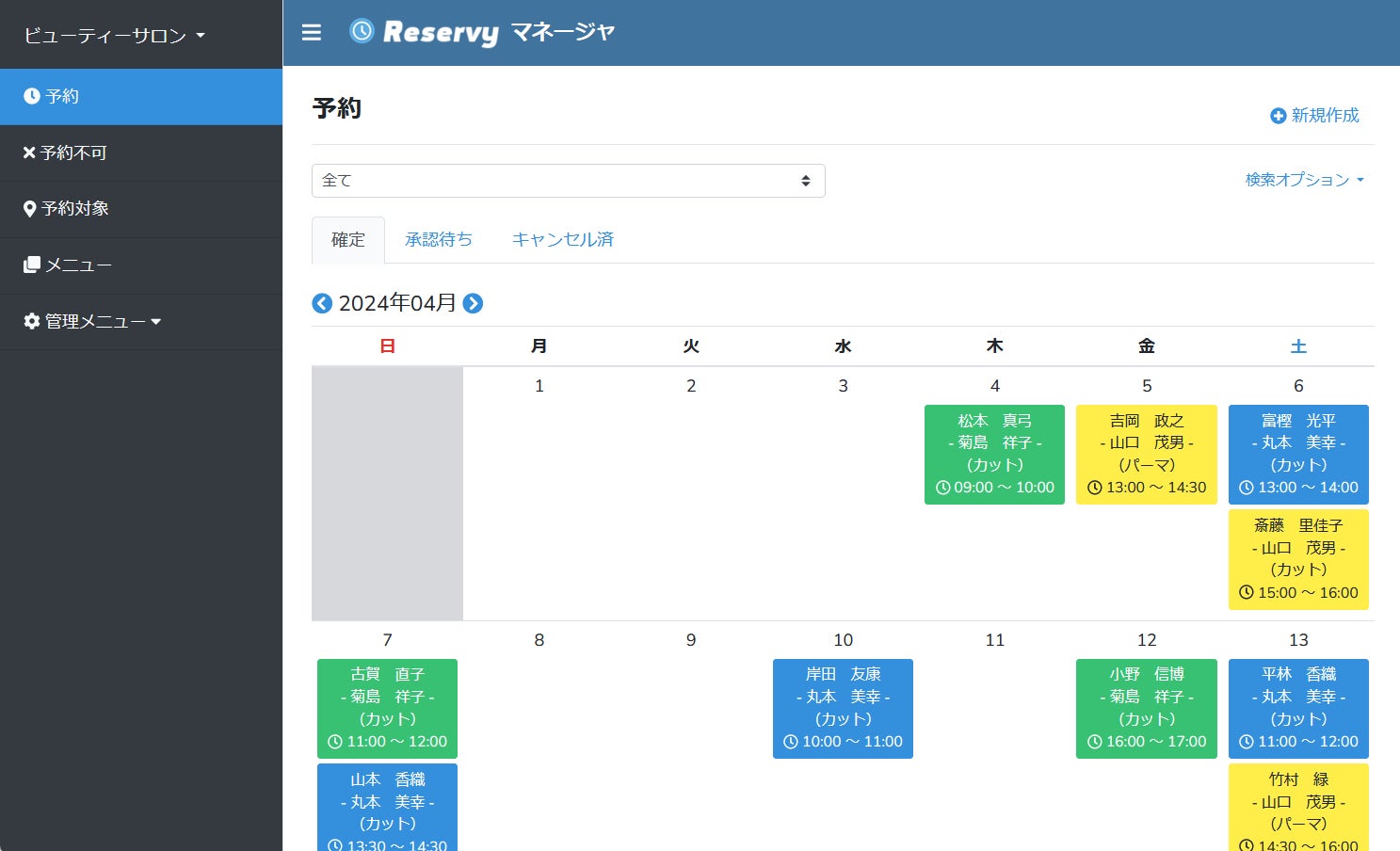1400x851 pixels.
Task: Select the 確定 tab
Action: 347,240
